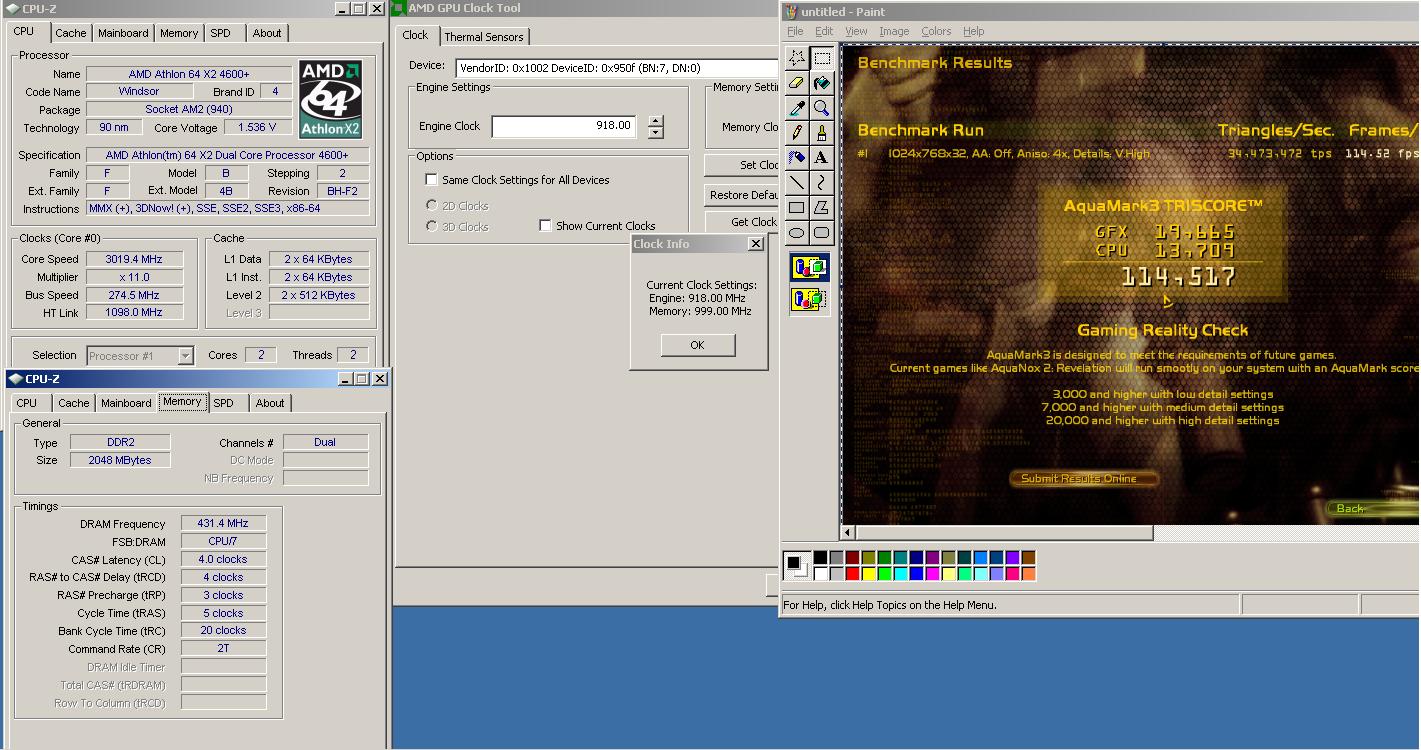Image resolution: width=1421 pixels, height=750 pixels.
Task: Choose the straight Line tool in Paint
Action: [797, 183]
